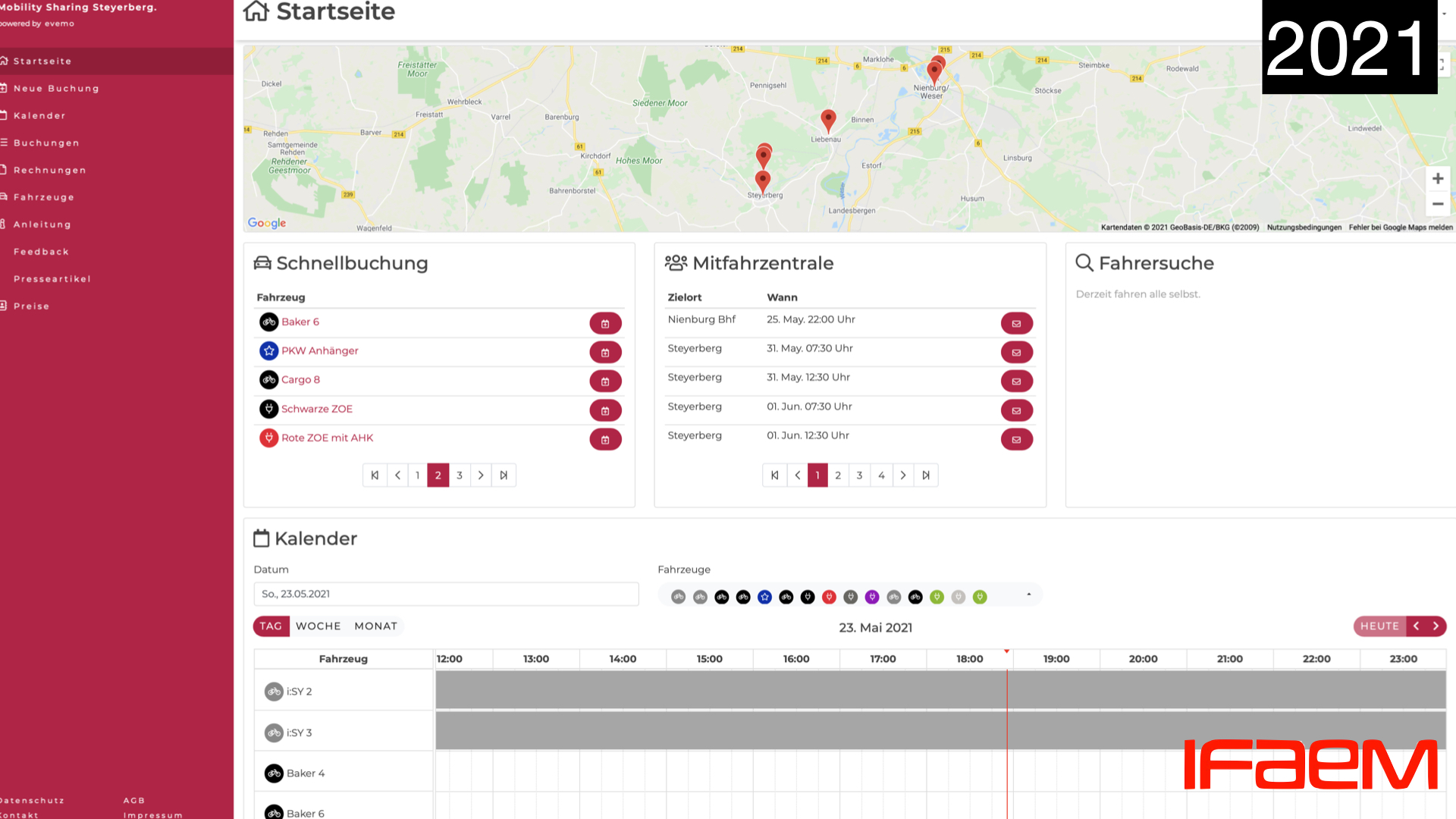The height and width of the screenshot is (819, 1456).
Task: Book the PKW Anhänger quickly
Action: [605, 353]
